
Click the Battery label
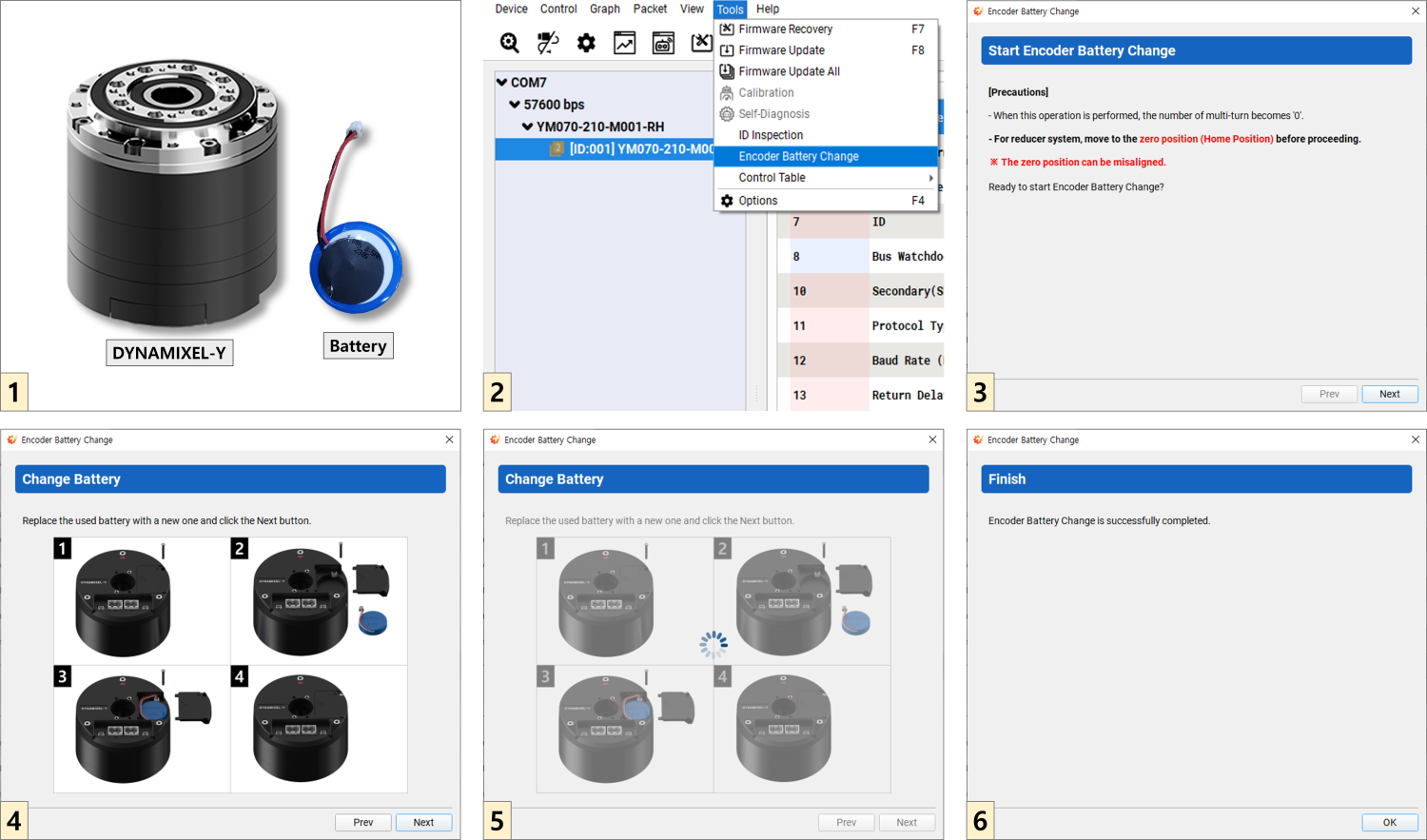358,346
